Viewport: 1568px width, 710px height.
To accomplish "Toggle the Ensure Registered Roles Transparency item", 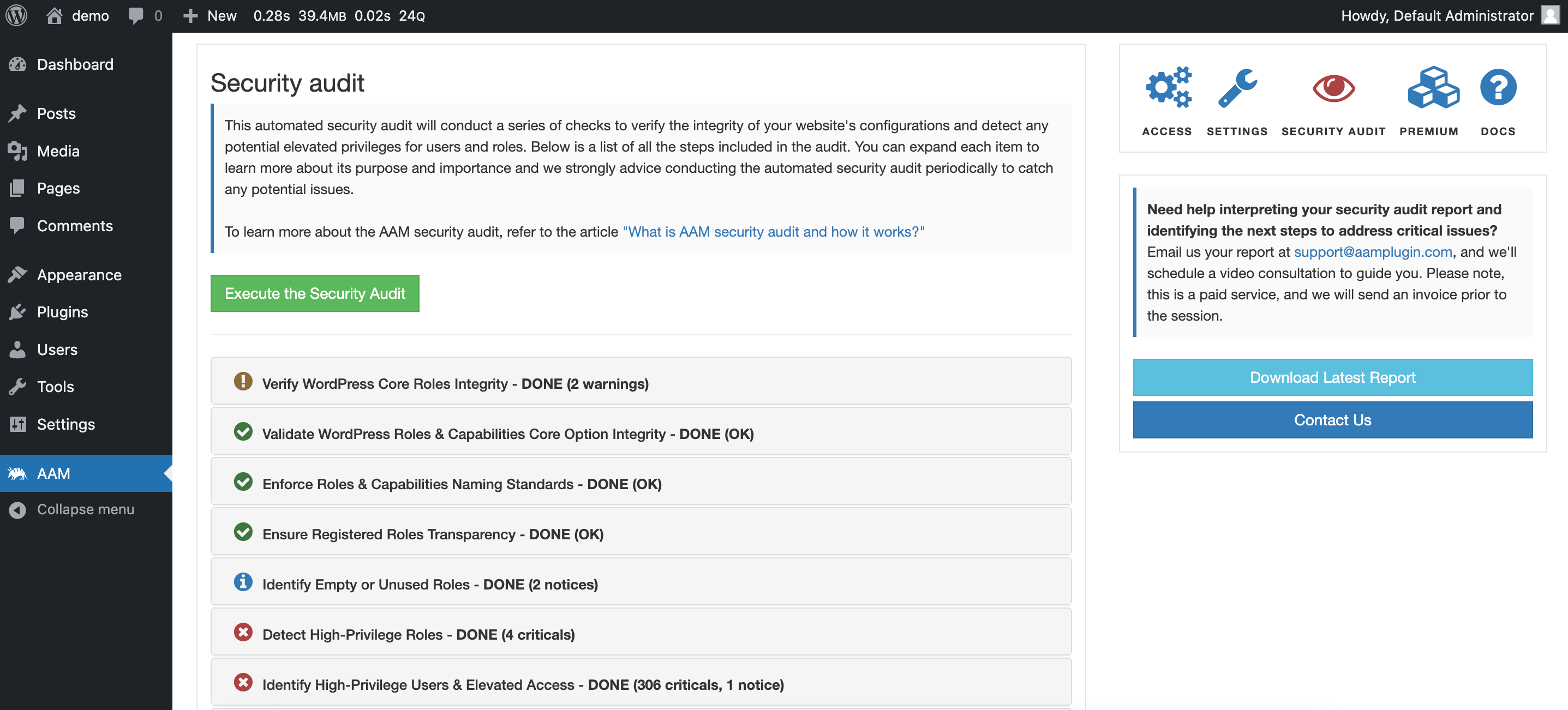I will click(x=642, y=534).
